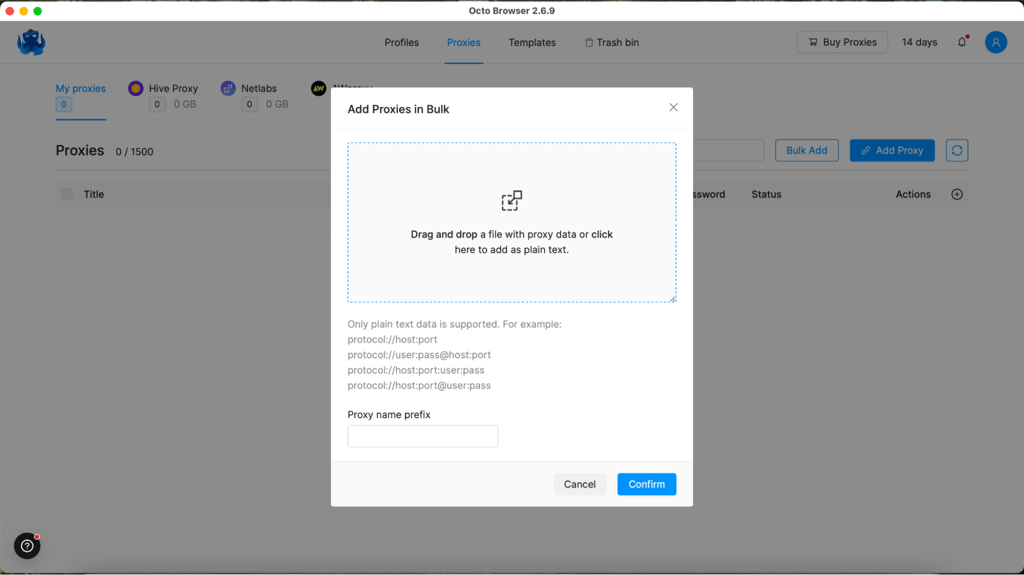Toggle the select-all checkbox beside Title

click(x=67, y=194)
